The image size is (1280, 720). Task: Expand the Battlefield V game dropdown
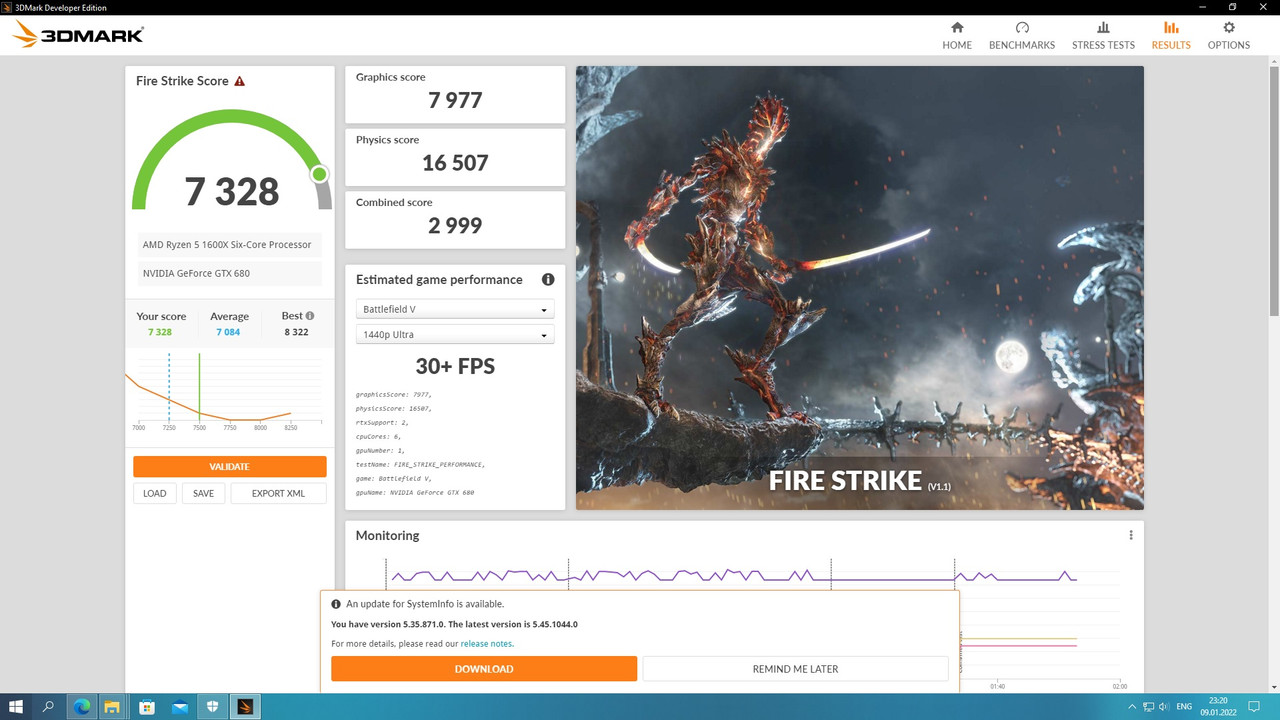pos(455,310)
